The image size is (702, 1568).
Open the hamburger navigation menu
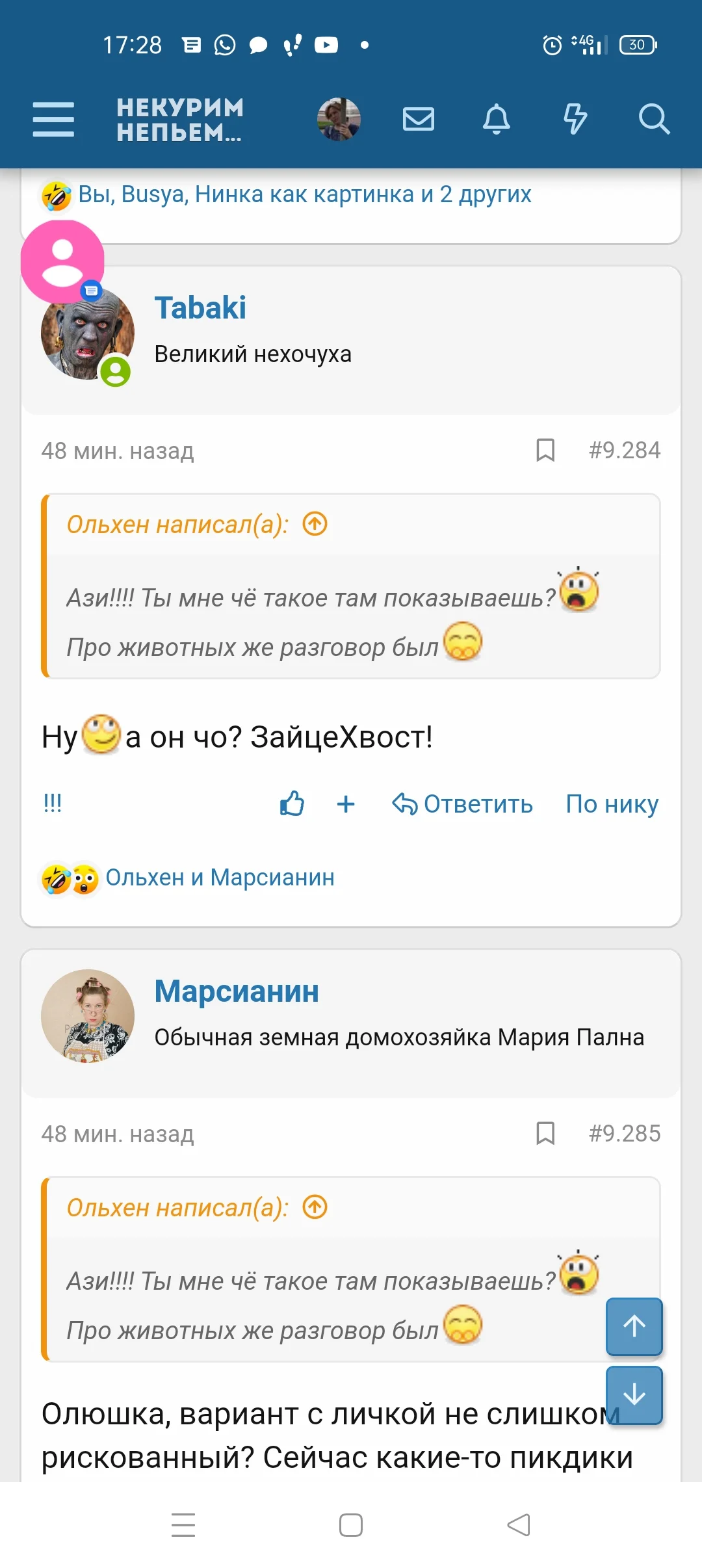[53, 119]
